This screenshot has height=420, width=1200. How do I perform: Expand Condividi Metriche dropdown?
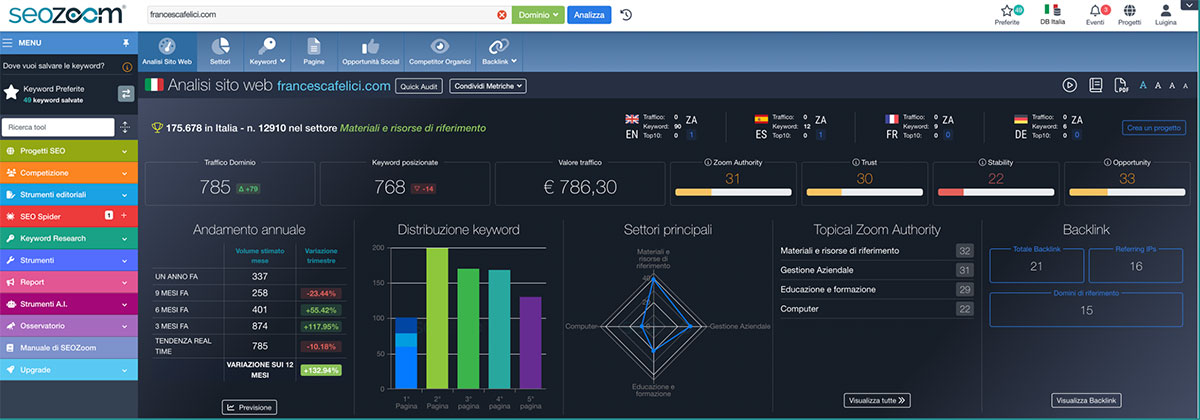[x=488, y=87]
